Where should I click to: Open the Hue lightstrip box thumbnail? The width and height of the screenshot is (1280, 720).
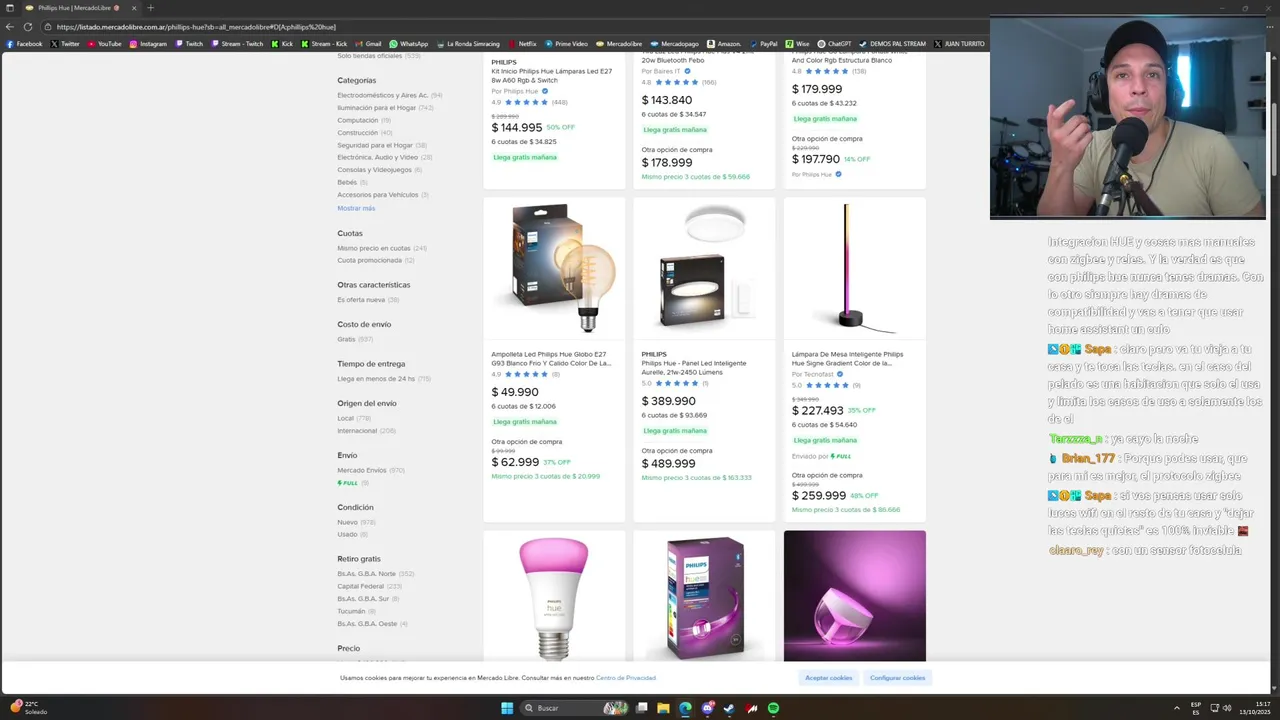[x=704, y=597]
